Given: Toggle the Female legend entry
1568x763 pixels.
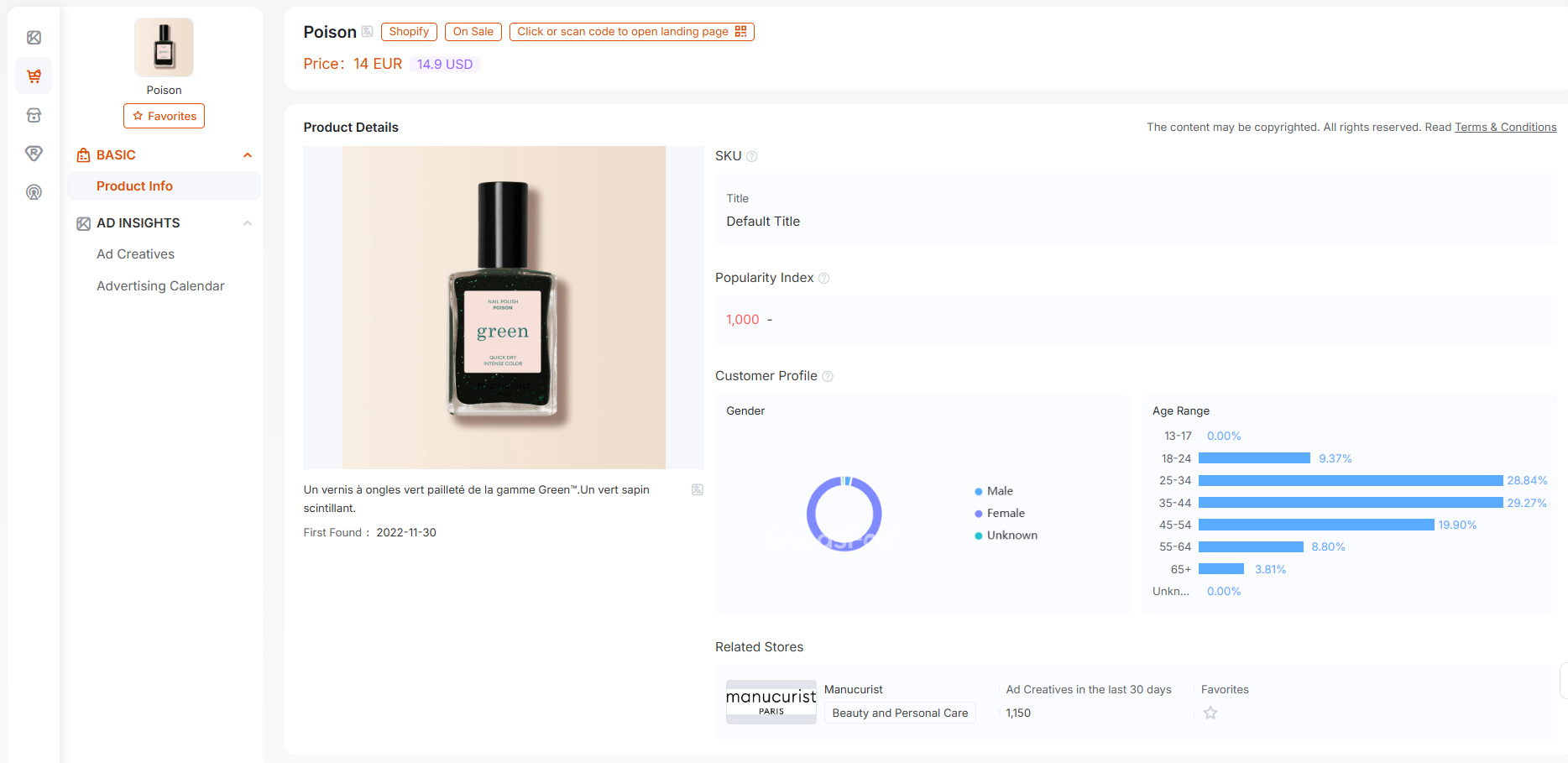Looking at the screenshot, I should (1000, 514).
